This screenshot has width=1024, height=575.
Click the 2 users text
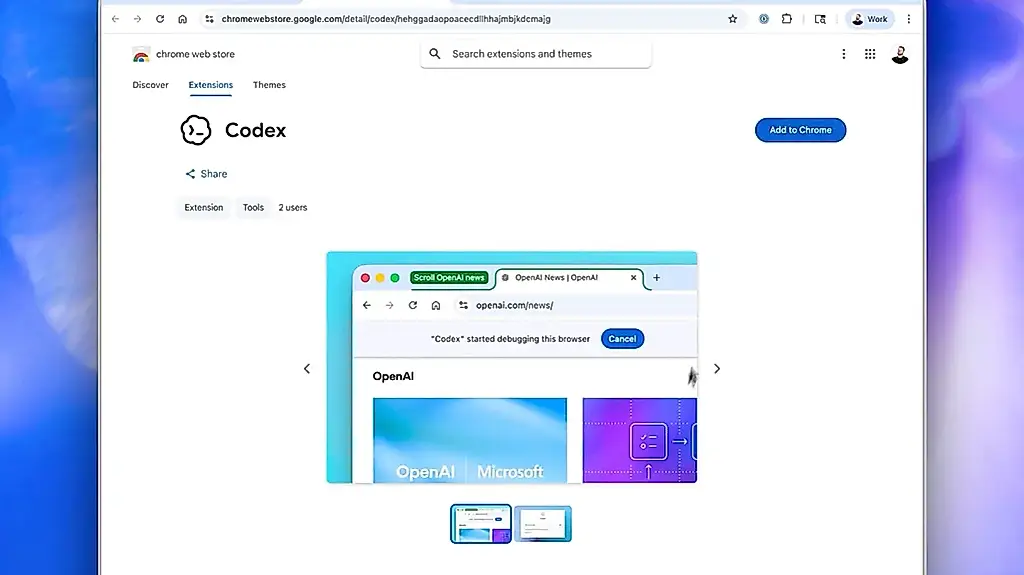tap(293, 207)
